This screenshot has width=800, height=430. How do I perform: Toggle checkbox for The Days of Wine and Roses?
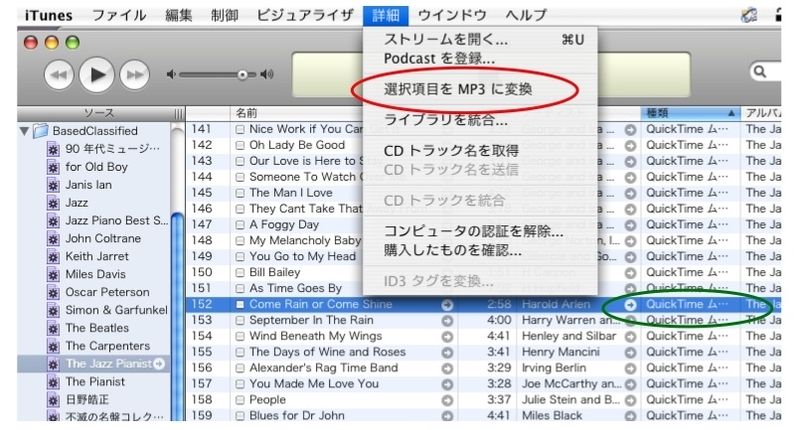point(240,352)
